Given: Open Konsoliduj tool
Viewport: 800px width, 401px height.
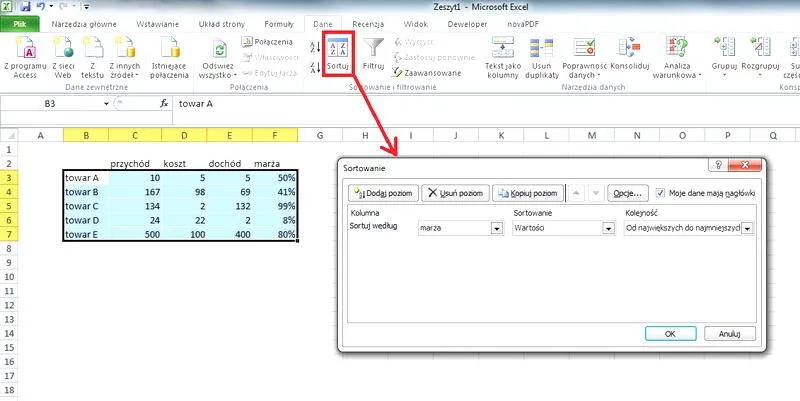Looking at the screenshot, I should pyautogui.click(x=632, y=52).
